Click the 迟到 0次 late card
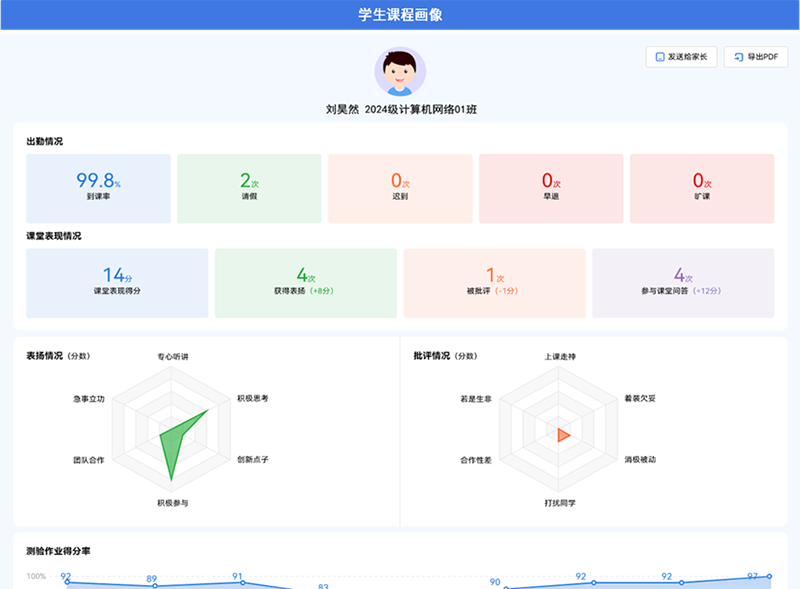Screen dimensions: 800x589 click(400, 188)
